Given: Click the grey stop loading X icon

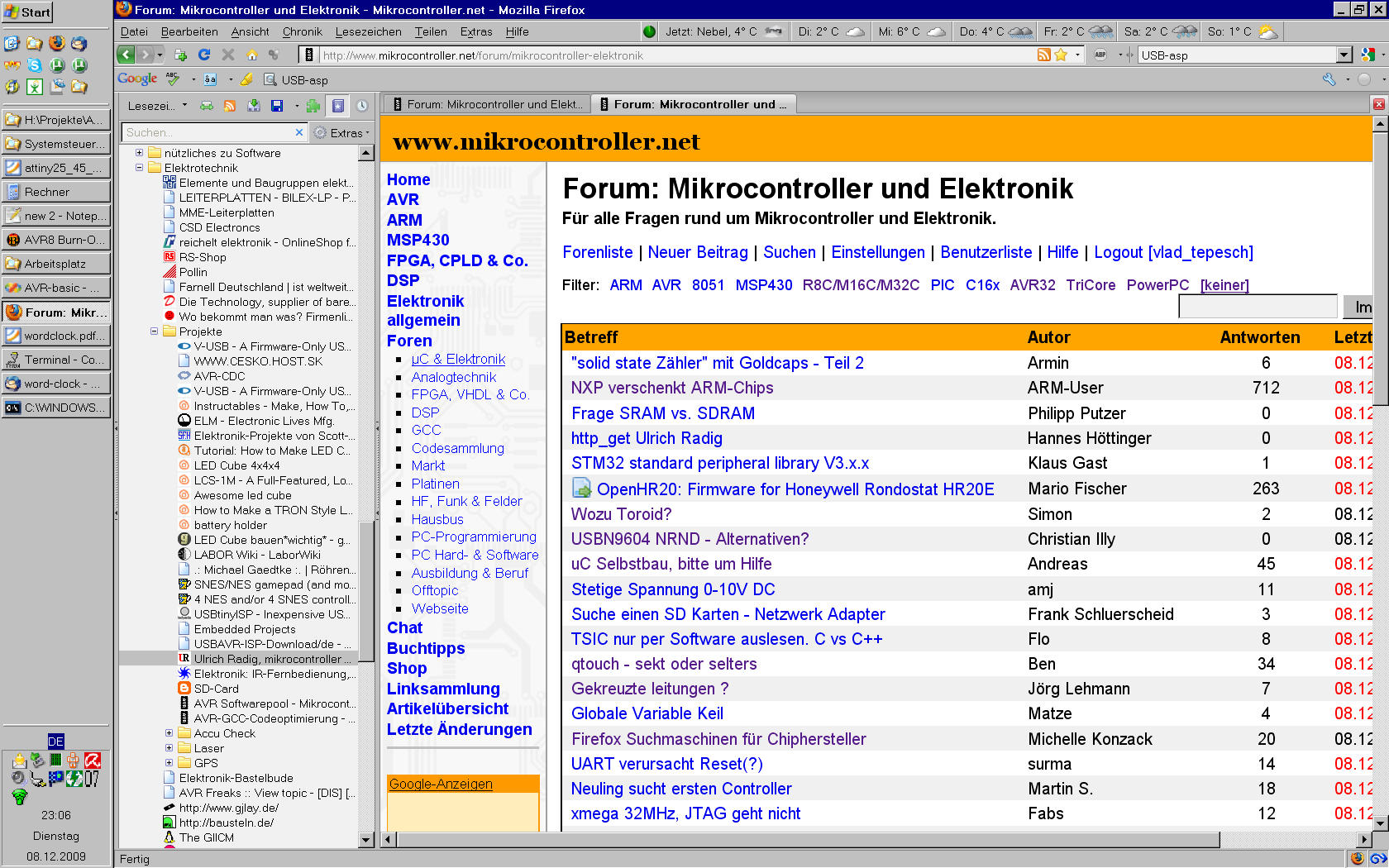Looking at the screenshot, I should tap(228, 55).
